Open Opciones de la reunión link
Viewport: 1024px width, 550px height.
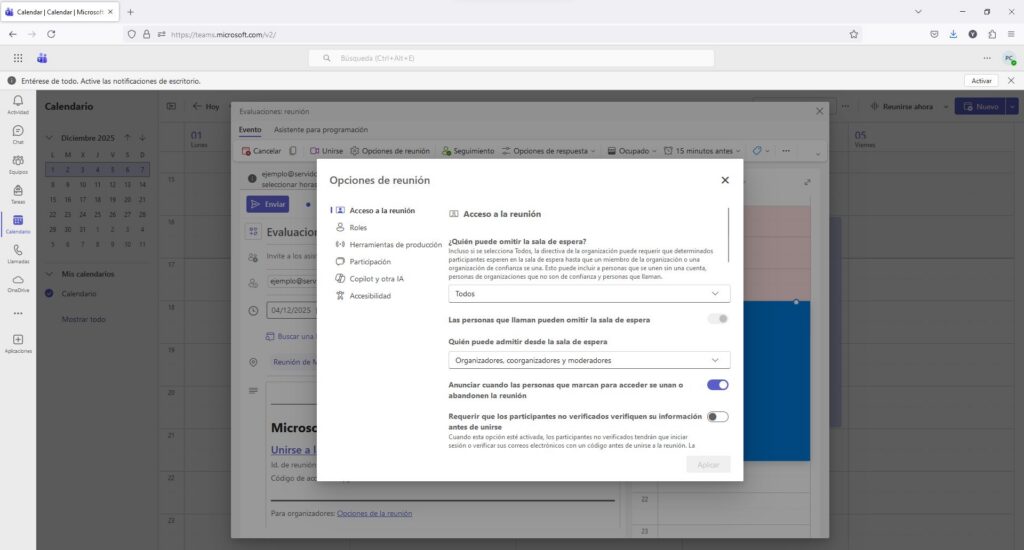point(374,513)
